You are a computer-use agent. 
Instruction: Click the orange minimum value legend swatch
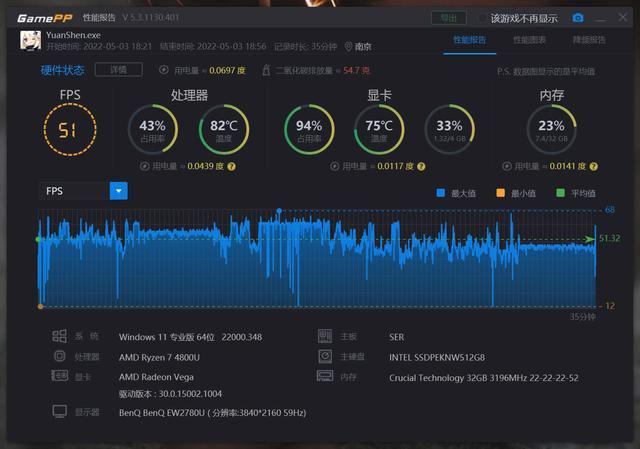pyautogui.click(x=500, y=193)
